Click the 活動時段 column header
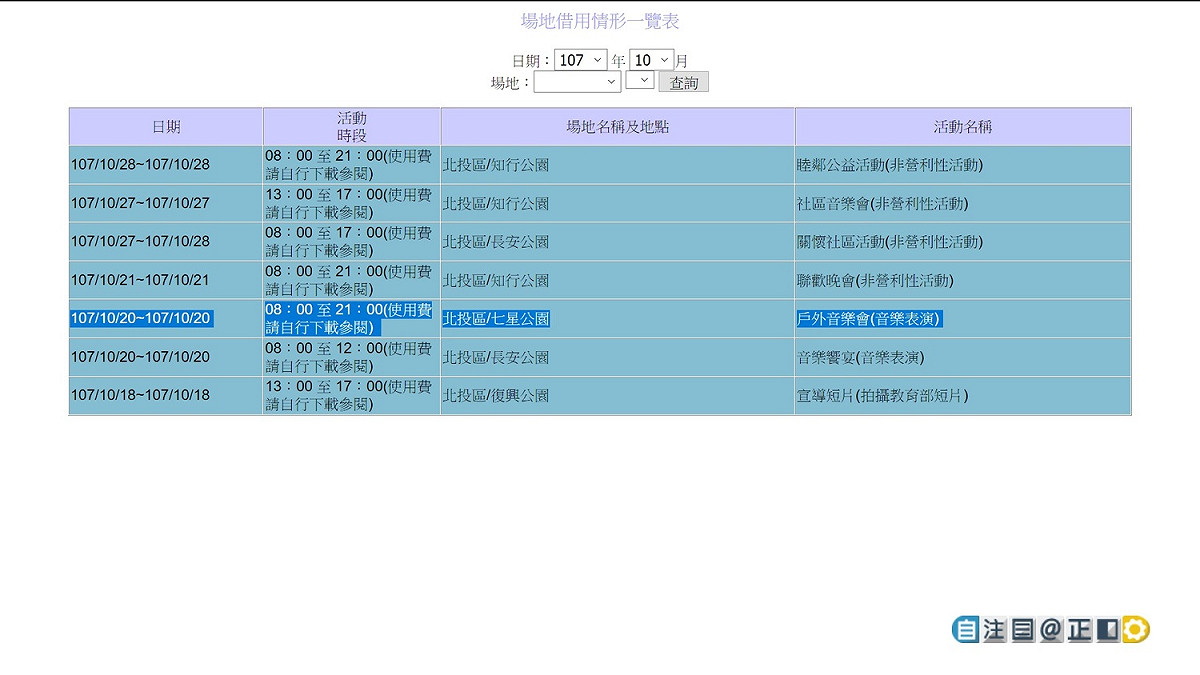The width and height of the screenshot is (1200, 675). 352,127
